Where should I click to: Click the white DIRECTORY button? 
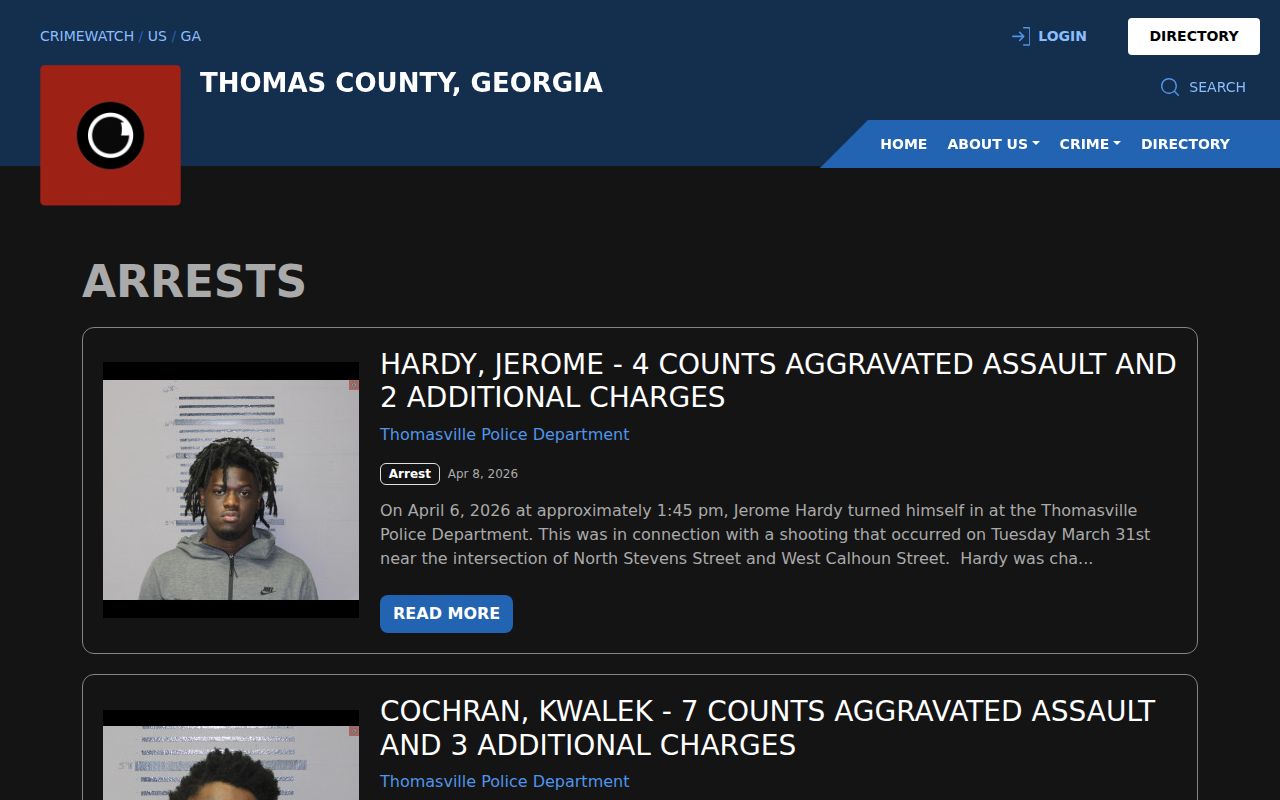(x=1194, y=36)
